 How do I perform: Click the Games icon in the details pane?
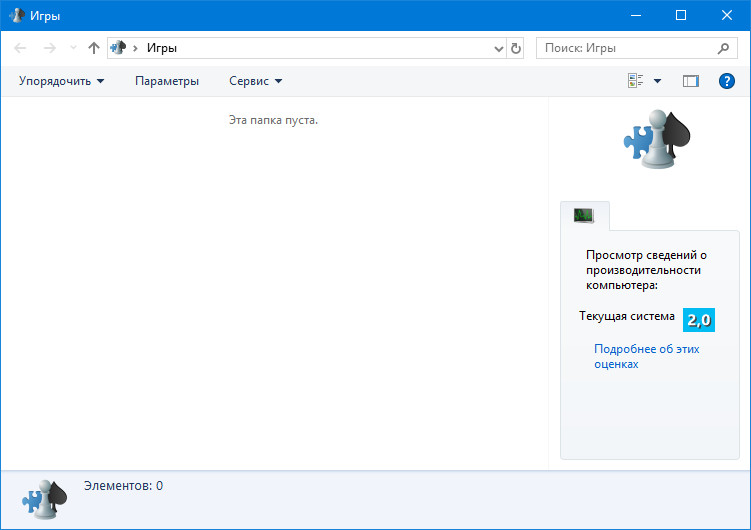[45, 499]
